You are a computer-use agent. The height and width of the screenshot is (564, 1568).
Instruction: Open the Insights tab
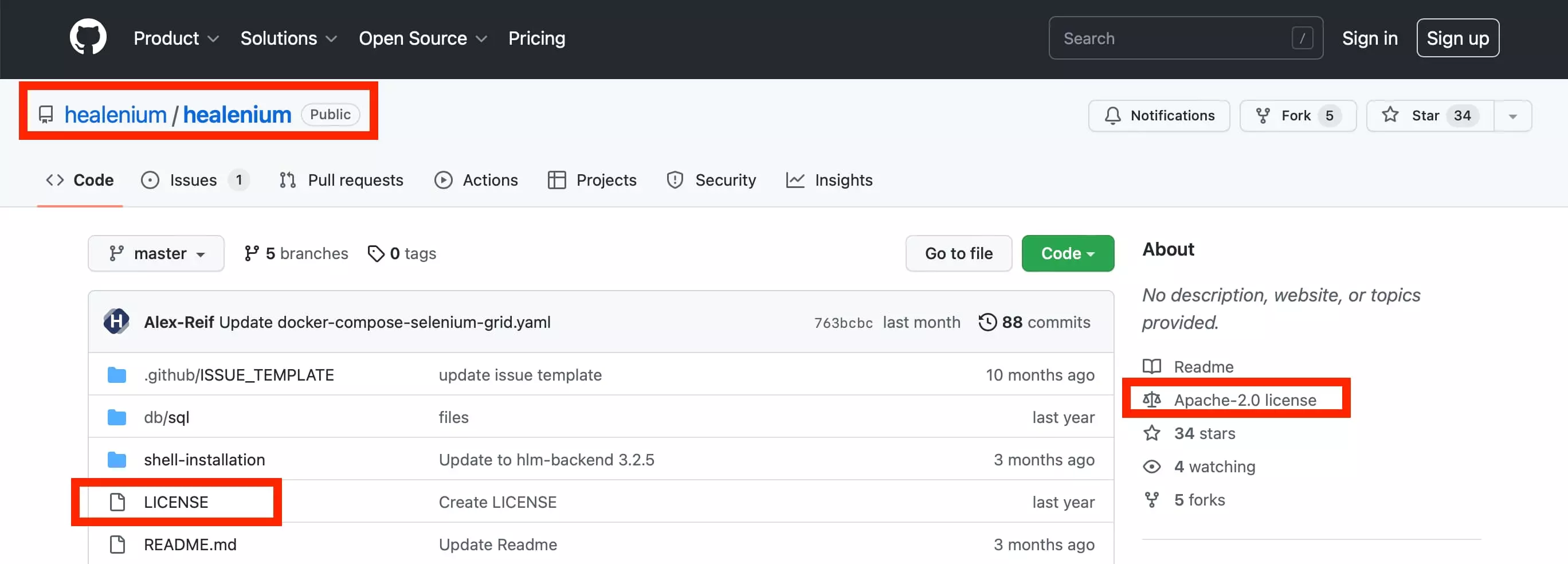(x=844, y=179)
